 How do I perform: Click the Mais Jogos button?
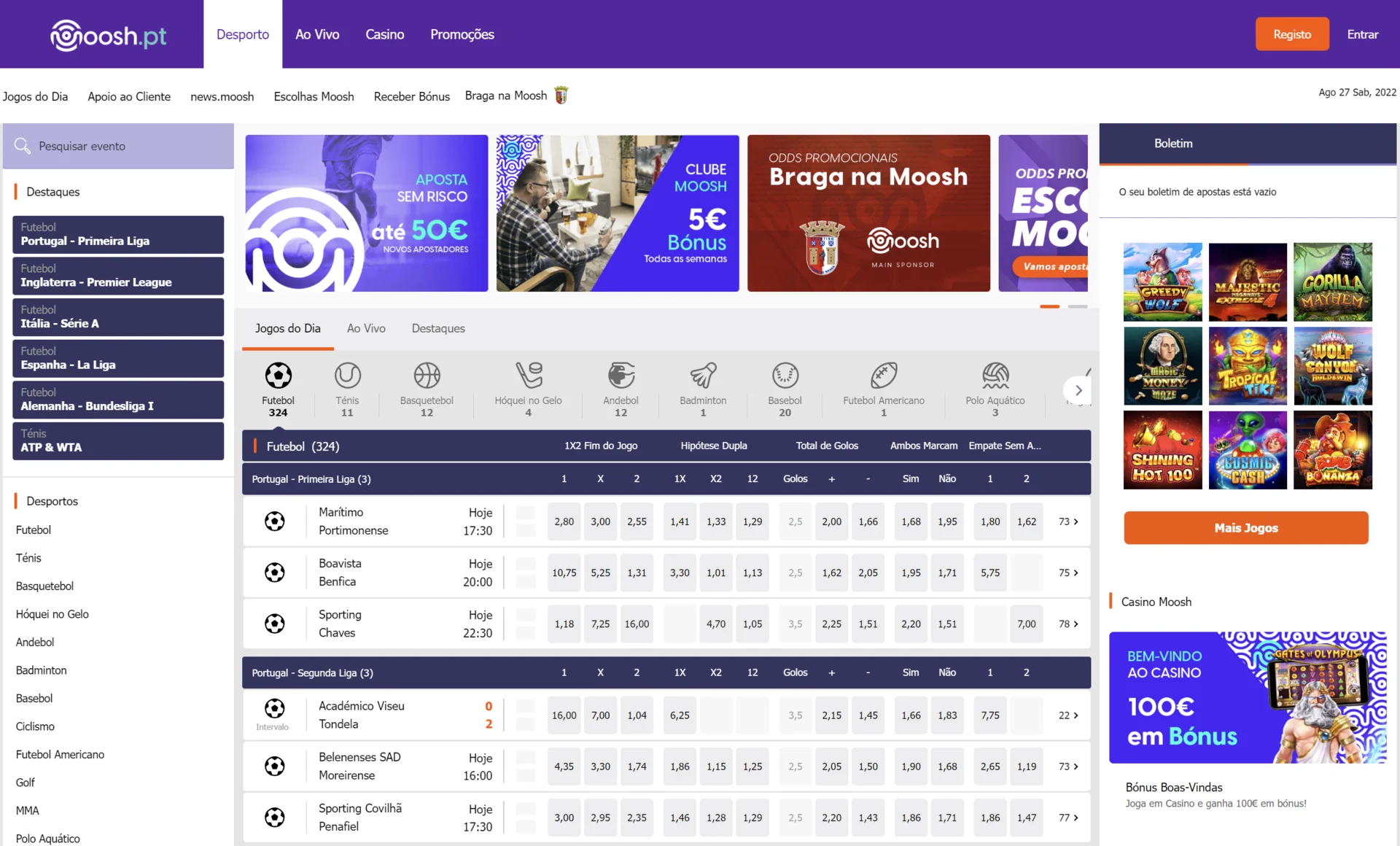click(x=1246, y=527)
